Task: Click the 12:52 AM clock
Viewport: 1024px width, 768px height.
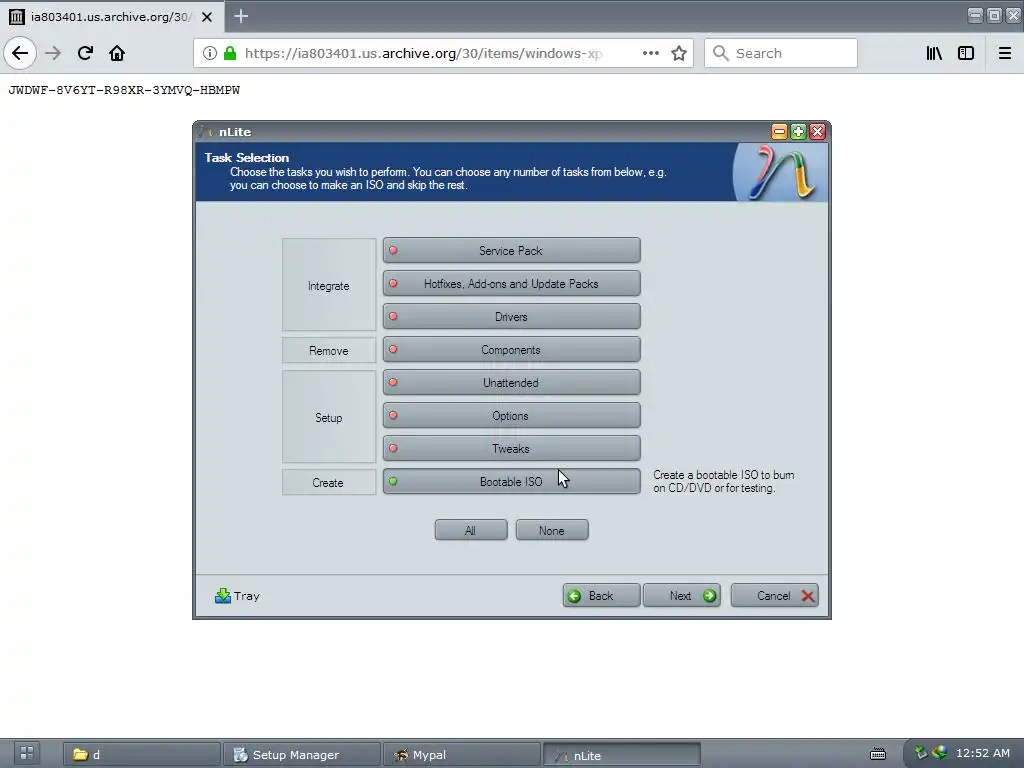Action: point(983,753)
